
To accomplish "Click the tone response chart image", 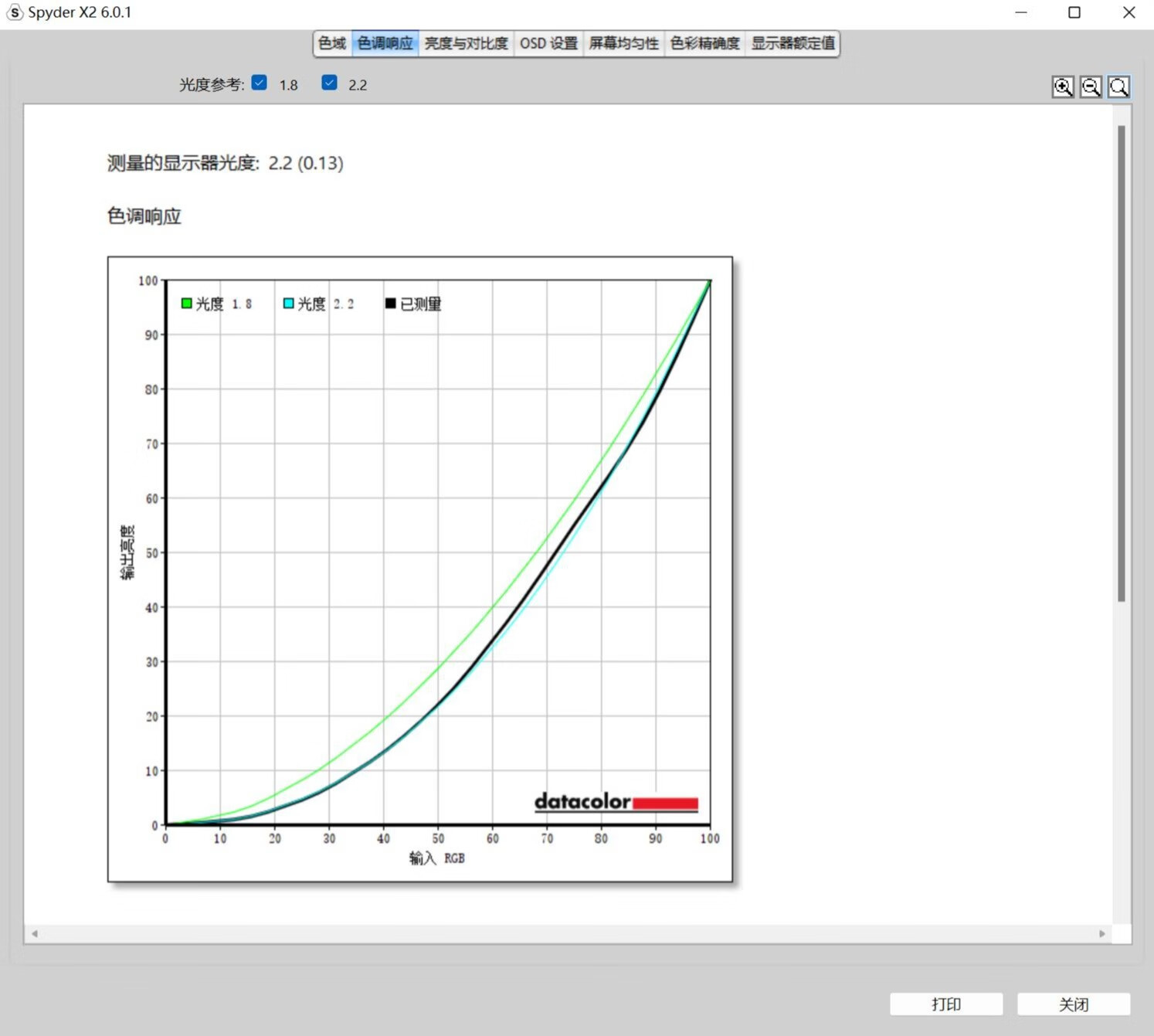I will point(420,569).
